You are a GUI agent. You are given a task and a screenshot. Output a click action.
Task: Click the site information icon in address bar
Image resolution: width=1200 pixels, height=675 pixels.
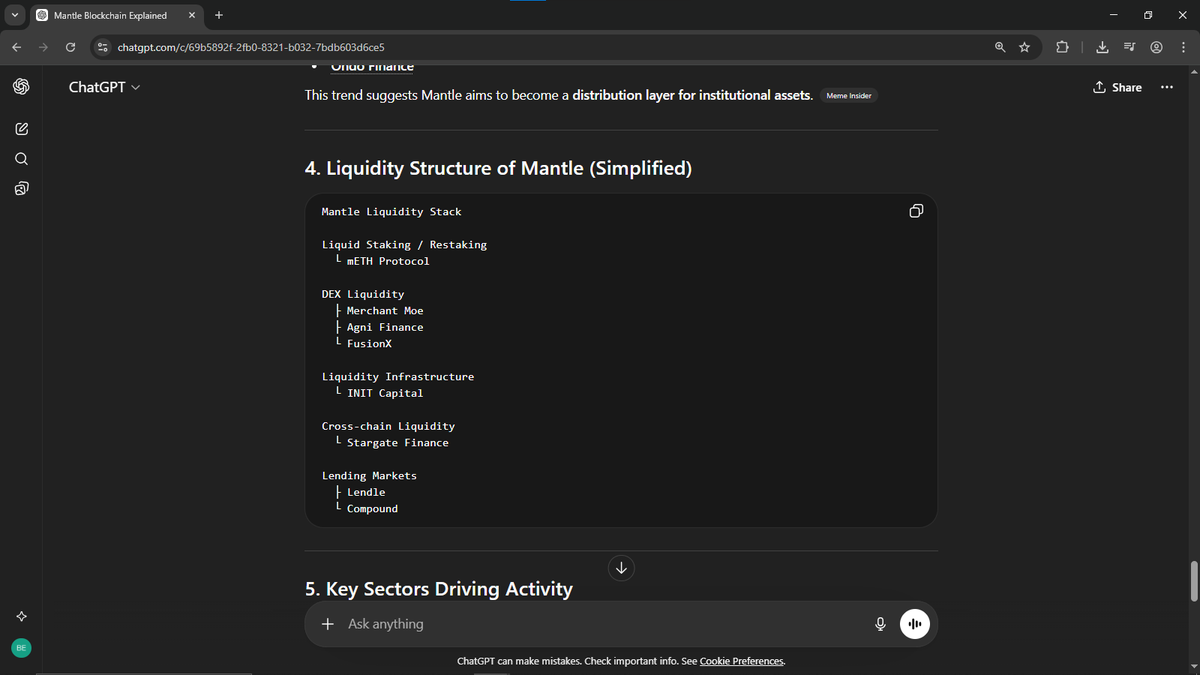point(101,47)
